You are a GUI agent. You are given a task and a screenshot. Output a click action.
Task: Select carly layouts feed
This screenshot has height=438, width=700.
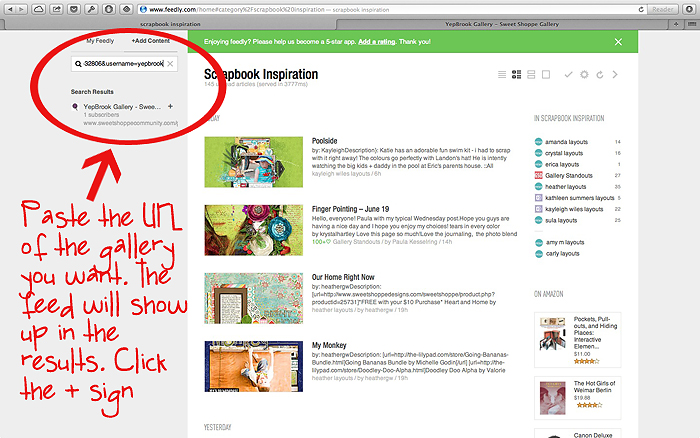(x=562, y=254)
